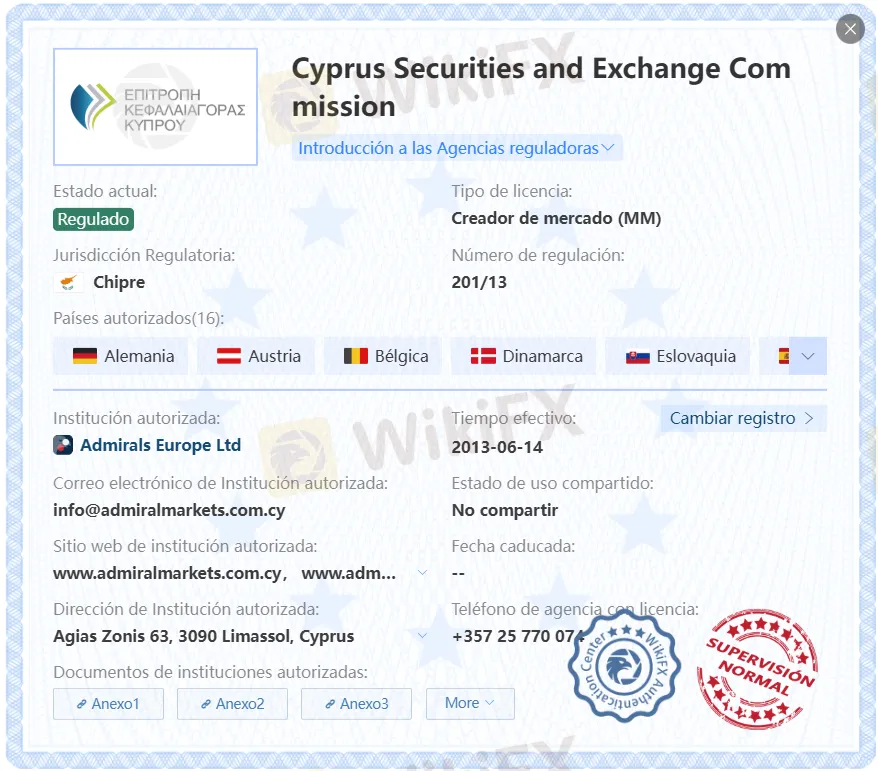
Task: Click the Belgium flag icon
Action: (356, 356)
